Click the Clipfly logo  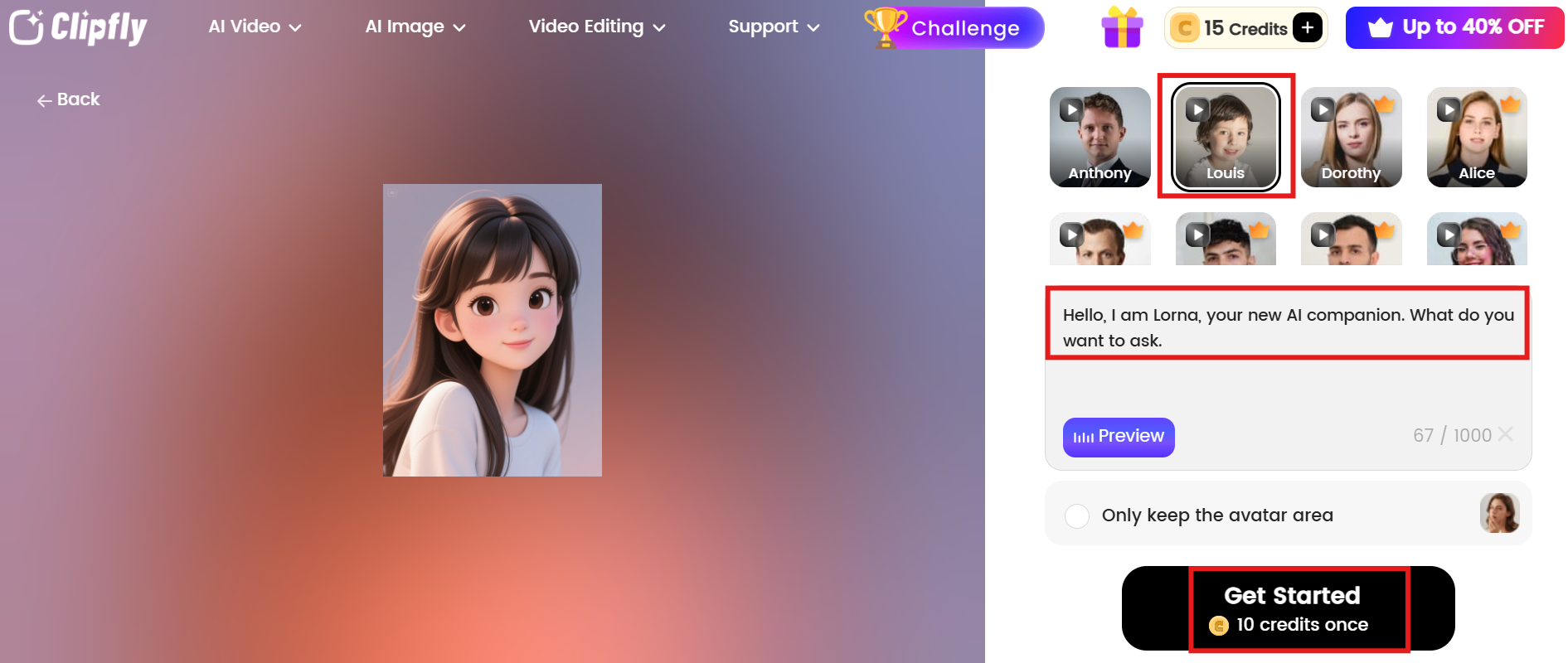coord(78,27)
